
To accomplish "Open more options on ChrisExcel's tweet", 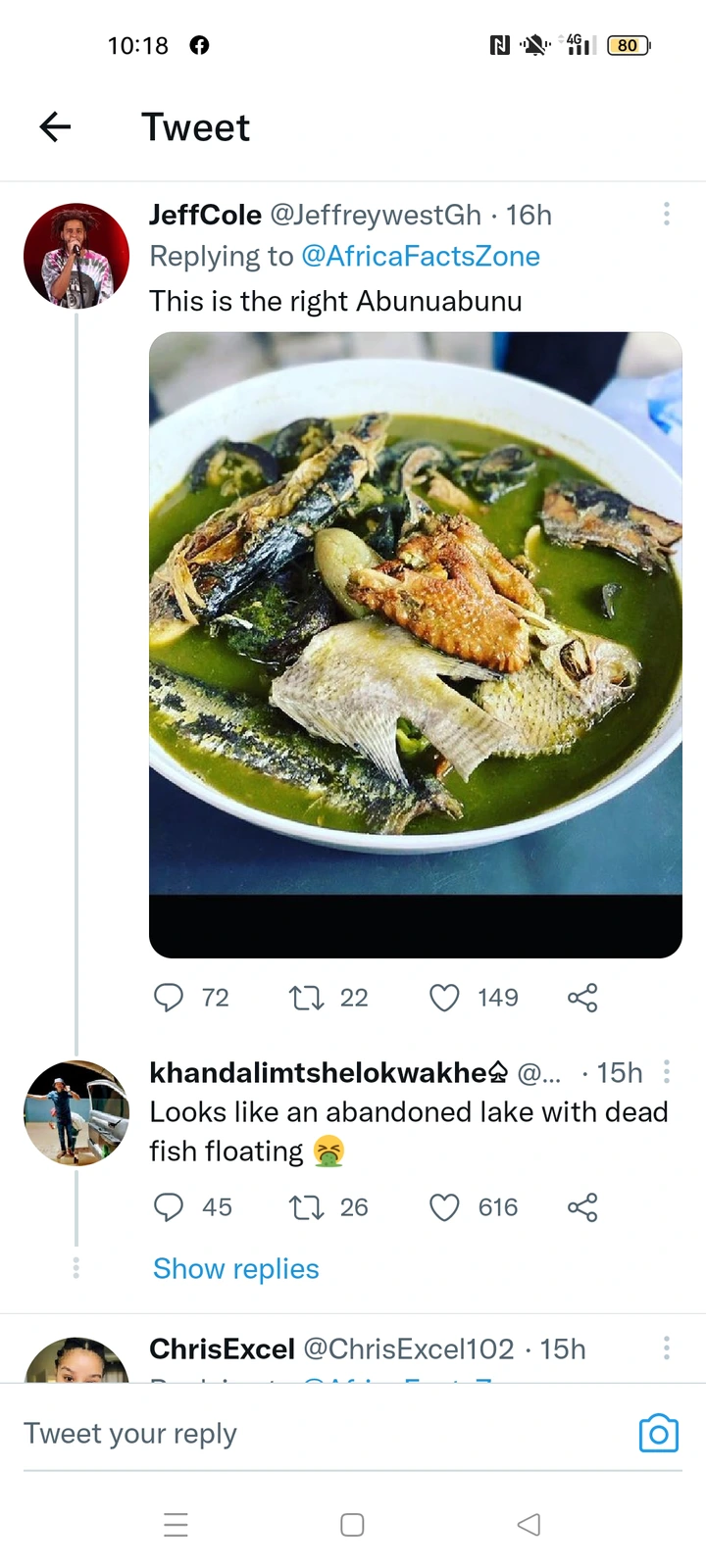I will (x=667, y=1348).
